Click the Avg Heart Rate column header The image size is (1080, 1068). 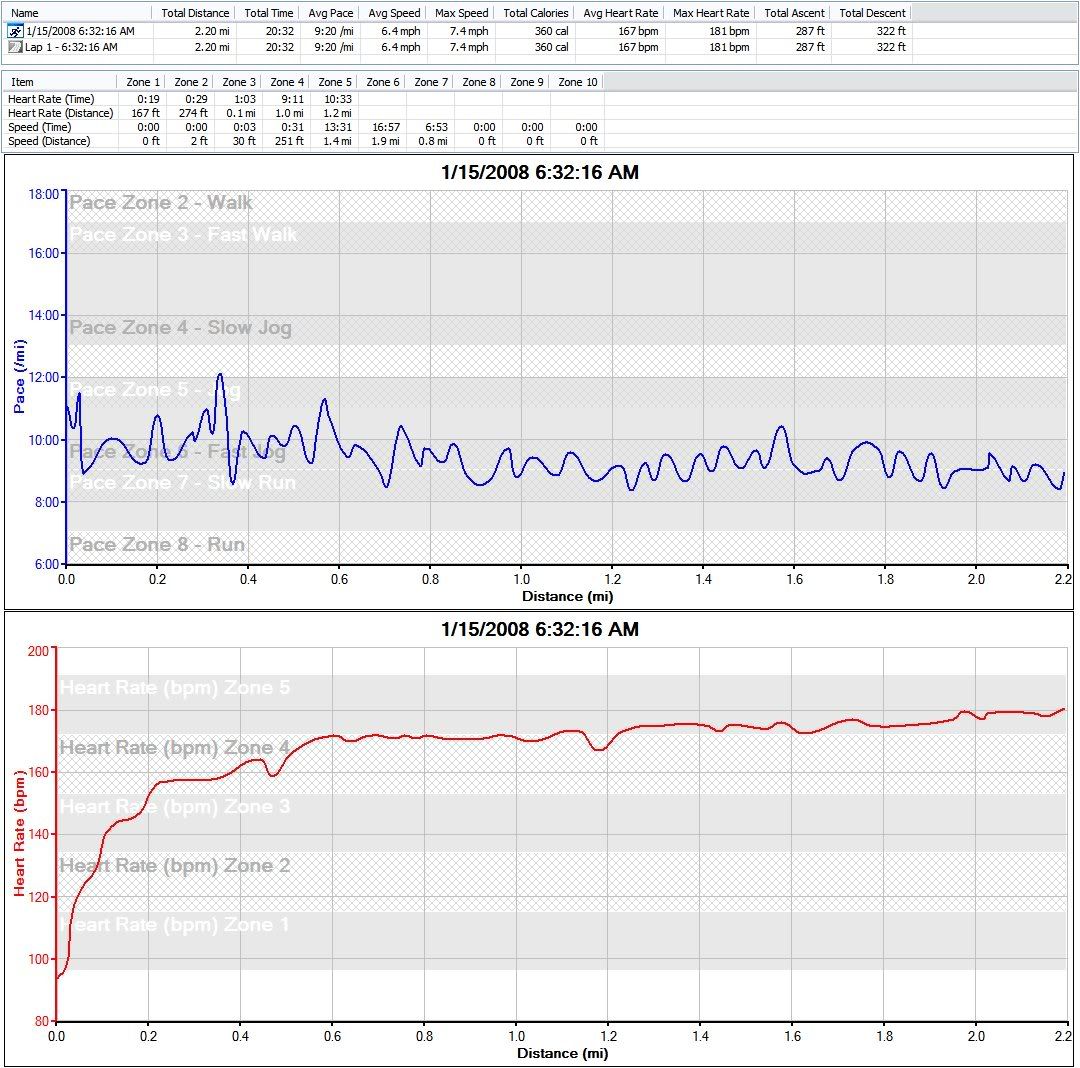click(x=620, y=13)
